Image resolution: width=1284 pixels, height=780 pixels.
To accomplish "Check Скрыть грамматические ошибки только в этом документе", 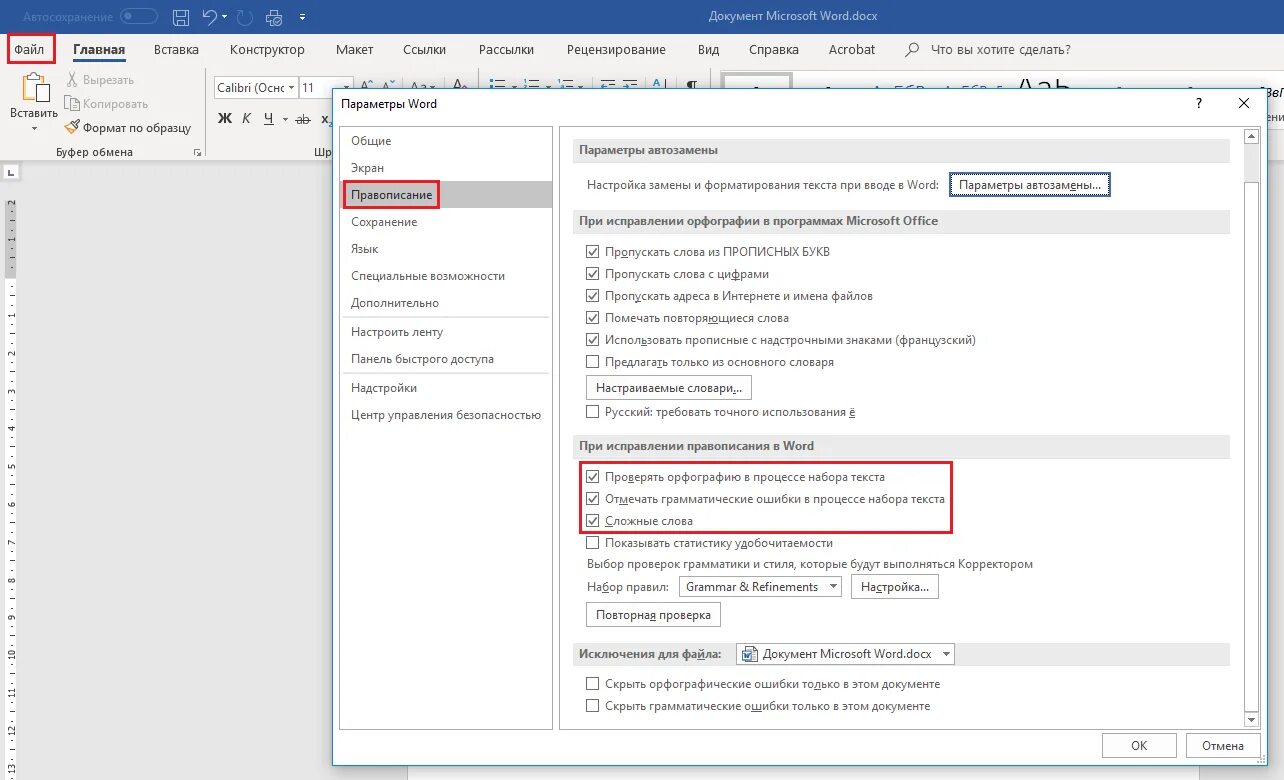I will (x=593, y=706).
